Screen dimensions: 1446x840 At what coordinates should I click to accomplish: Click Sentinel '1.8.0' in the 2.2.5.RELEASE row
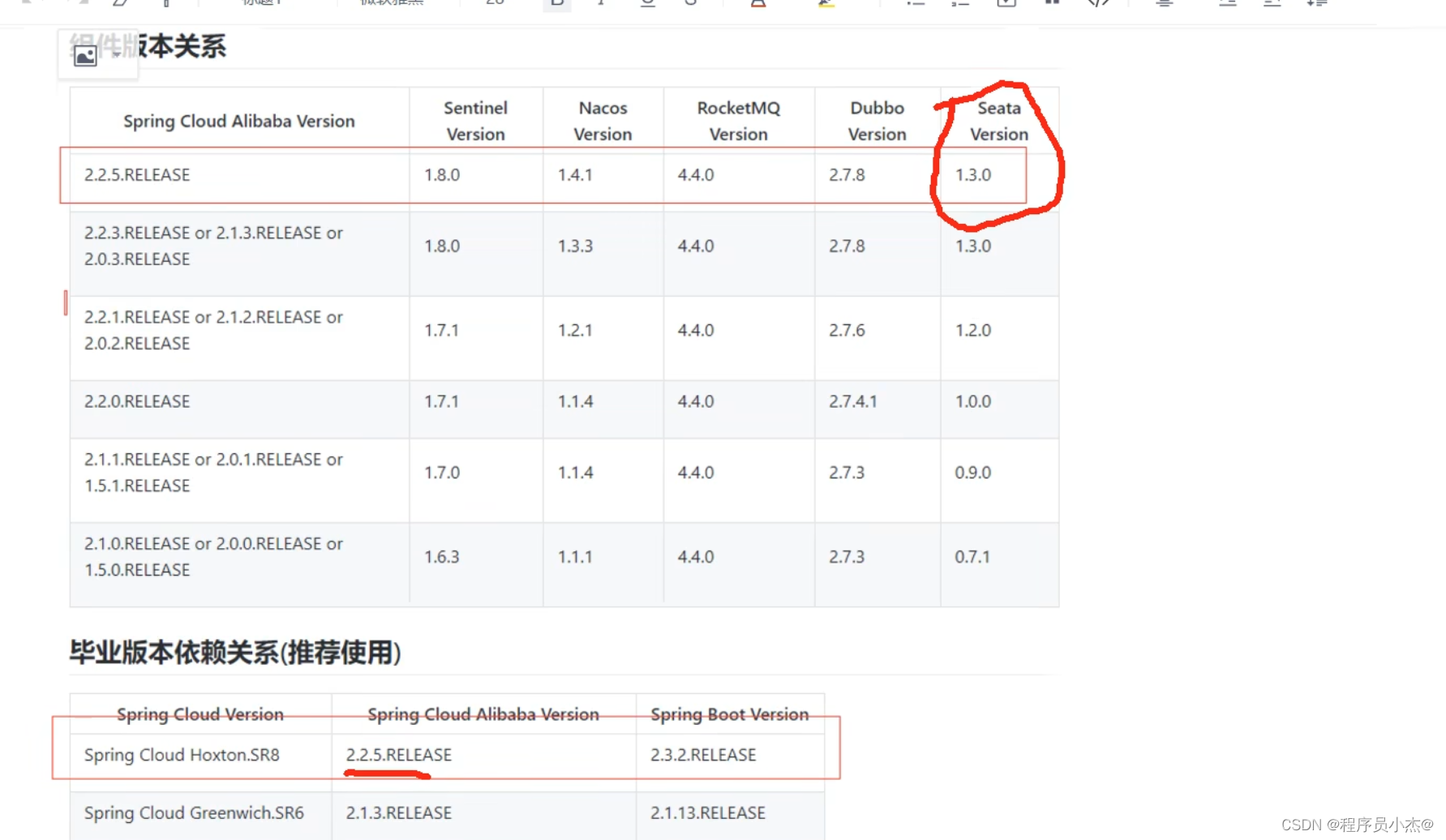coord(442,175)
